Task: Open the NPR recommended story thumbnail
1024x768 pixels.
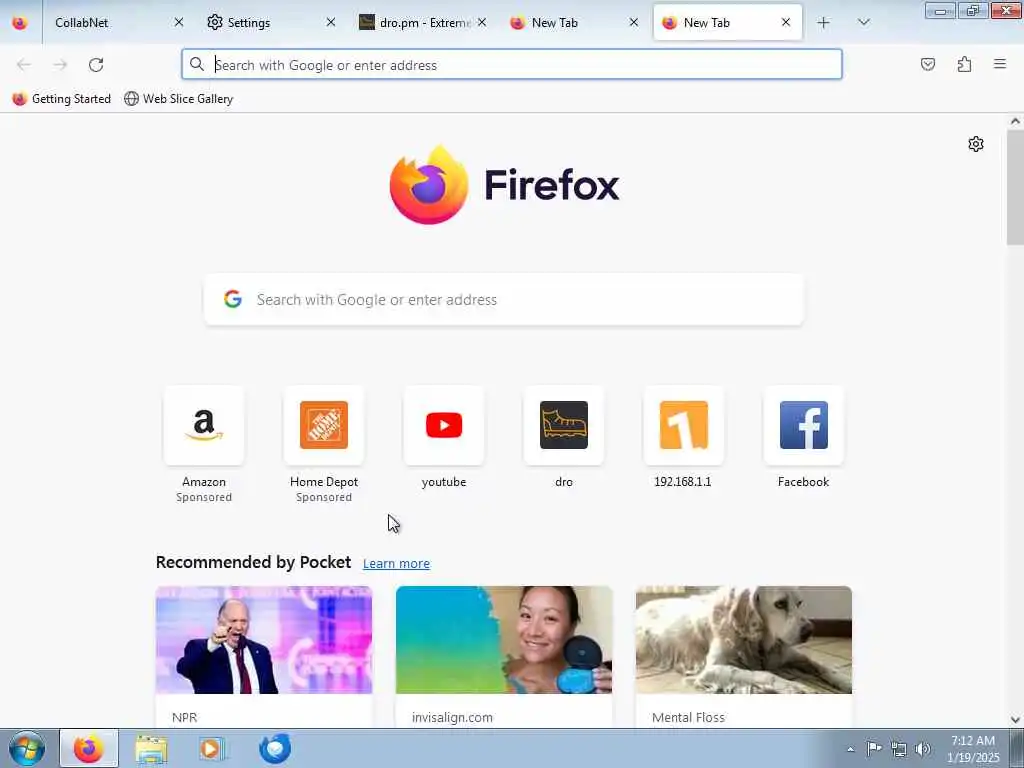Action: click(x=264, y=640)
